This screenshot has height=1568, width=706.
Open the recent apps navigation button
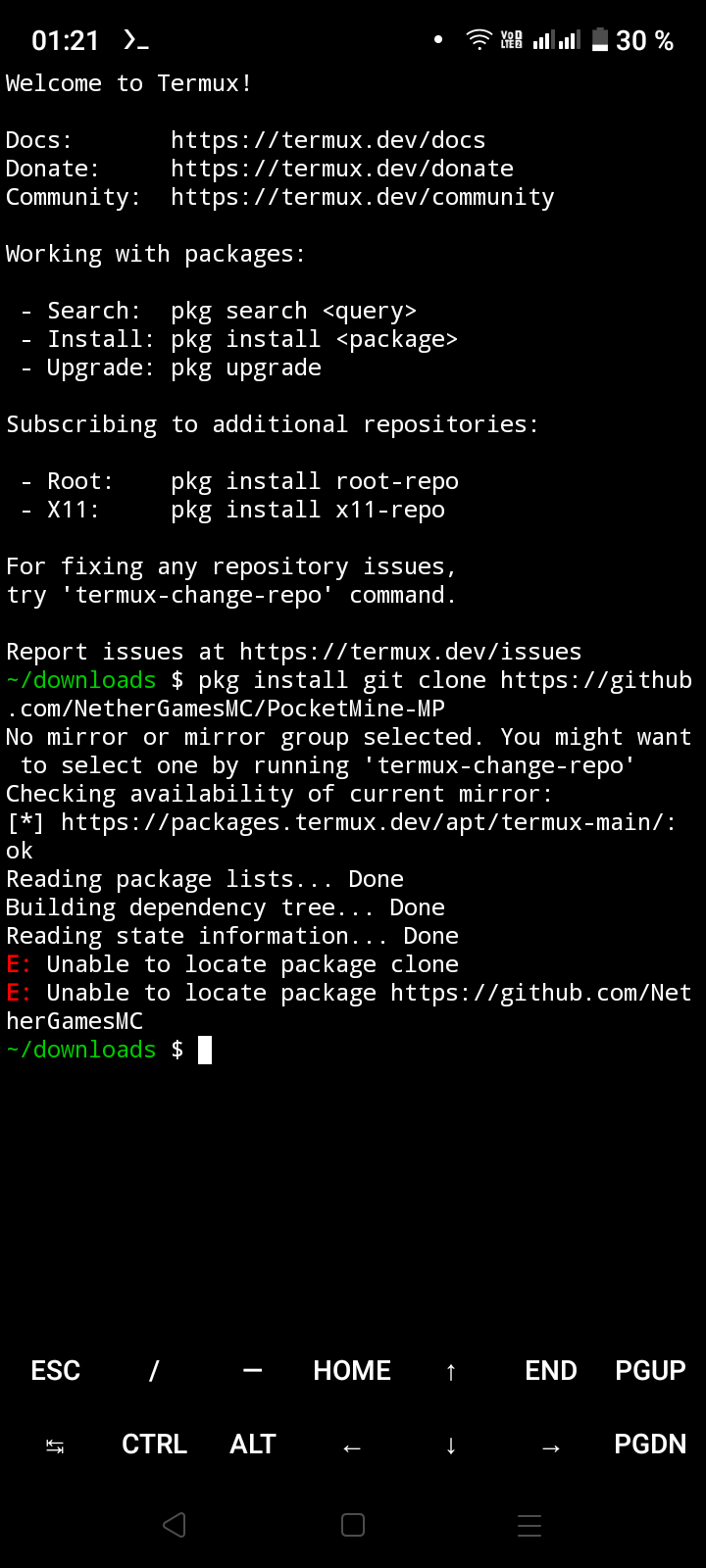click(529, 1525)
